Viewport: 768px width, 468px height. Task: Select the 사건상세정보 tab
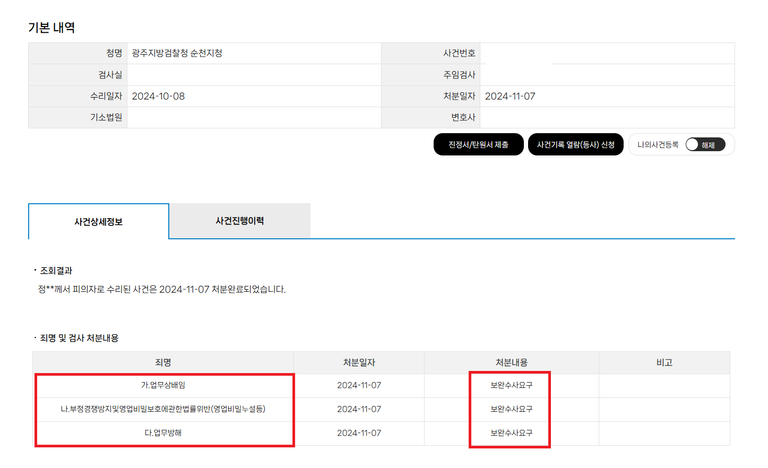point(98,220)
